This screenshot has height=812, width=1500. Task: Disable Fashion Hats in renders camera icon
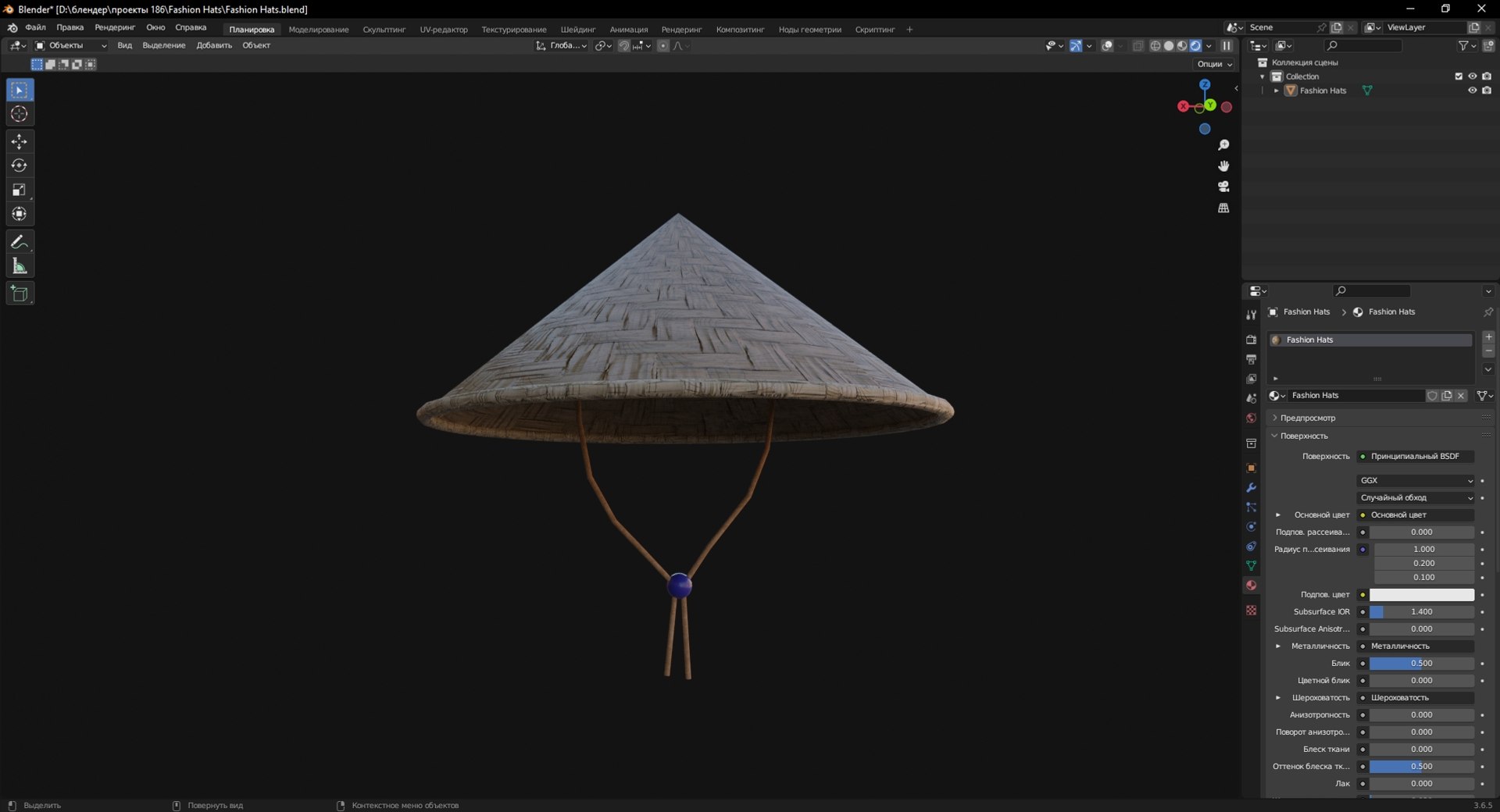(x=1487, y=91)
